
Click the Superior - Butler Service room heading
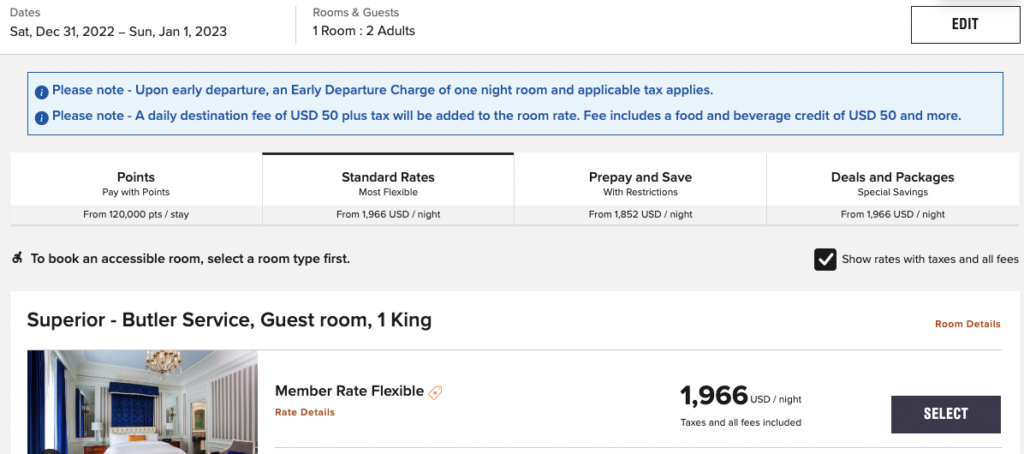[x=229, y=321]
